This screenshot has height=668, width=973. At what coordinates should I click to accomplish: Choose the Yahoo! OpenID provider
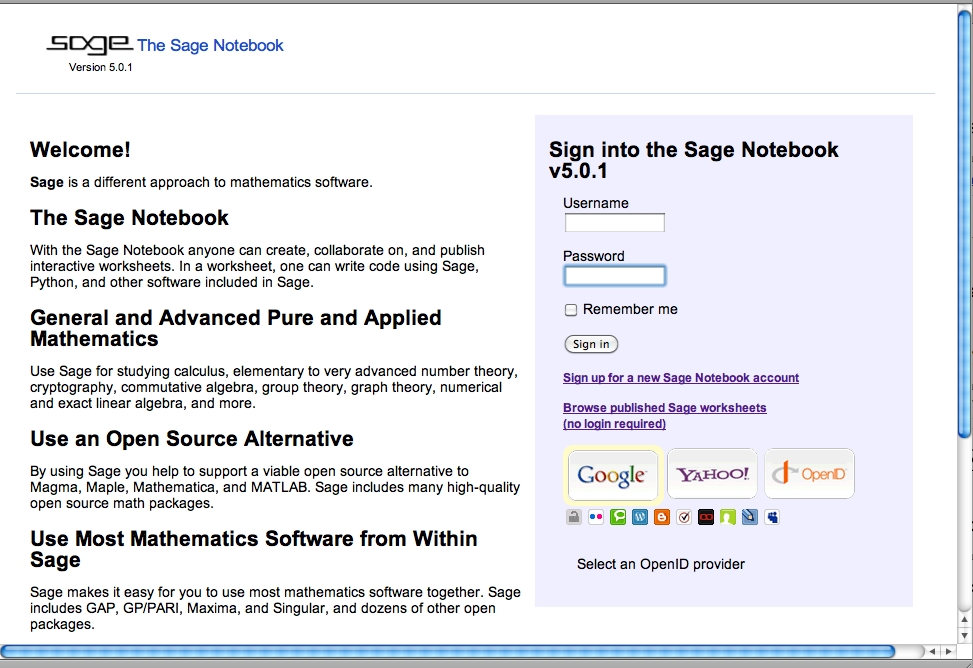(712, 474)
